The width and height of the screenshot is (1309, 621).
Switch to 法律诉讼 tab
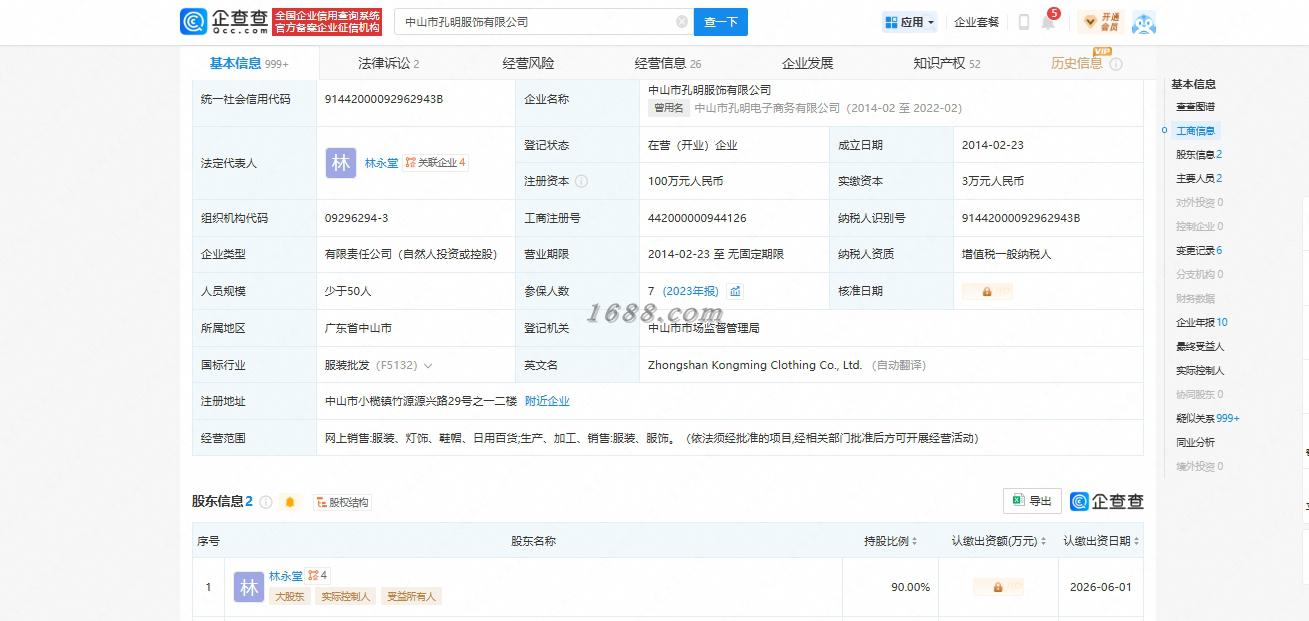click(x=388, y=63)
